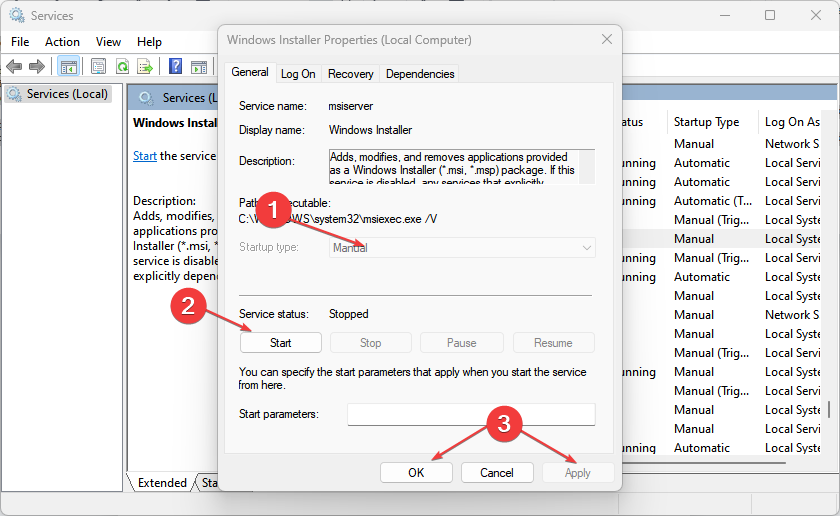The width and height of the screenshot is (840, 516).
Task: Click the Services list vertical scrollbar thumb
Action: tap(829, 409)
